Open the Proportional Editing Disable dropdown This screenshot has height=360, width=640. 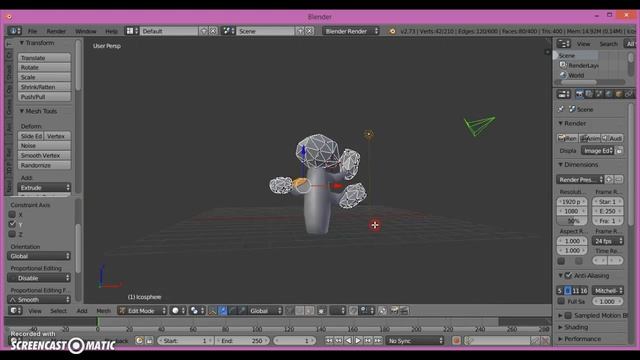pyautogui.click(x=39, y=278)
